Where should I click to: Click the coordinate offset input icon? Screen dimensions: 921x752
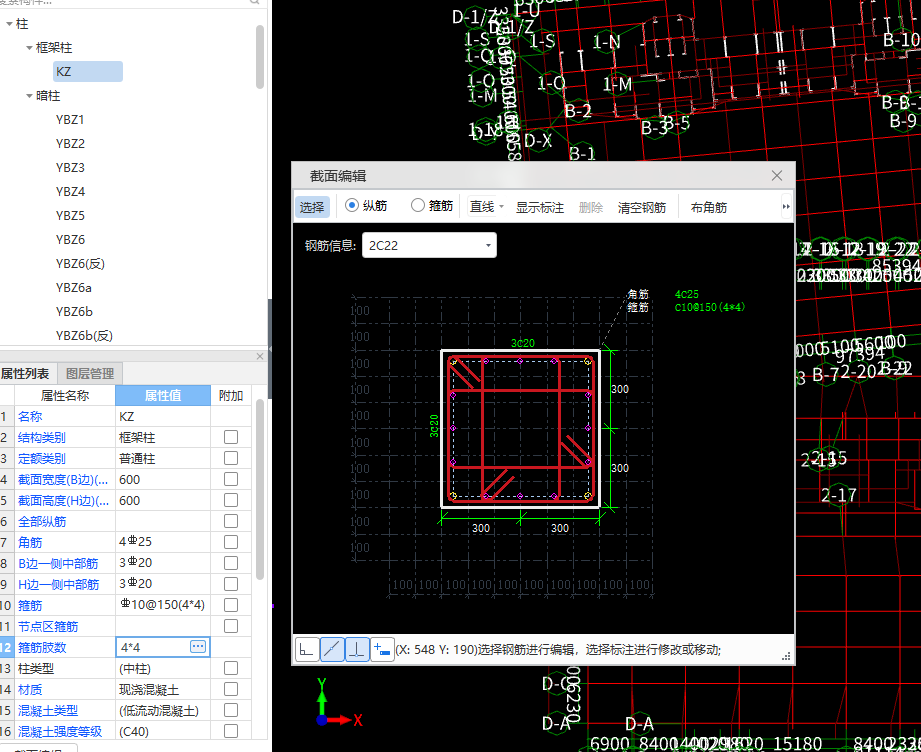coord(382,649)
